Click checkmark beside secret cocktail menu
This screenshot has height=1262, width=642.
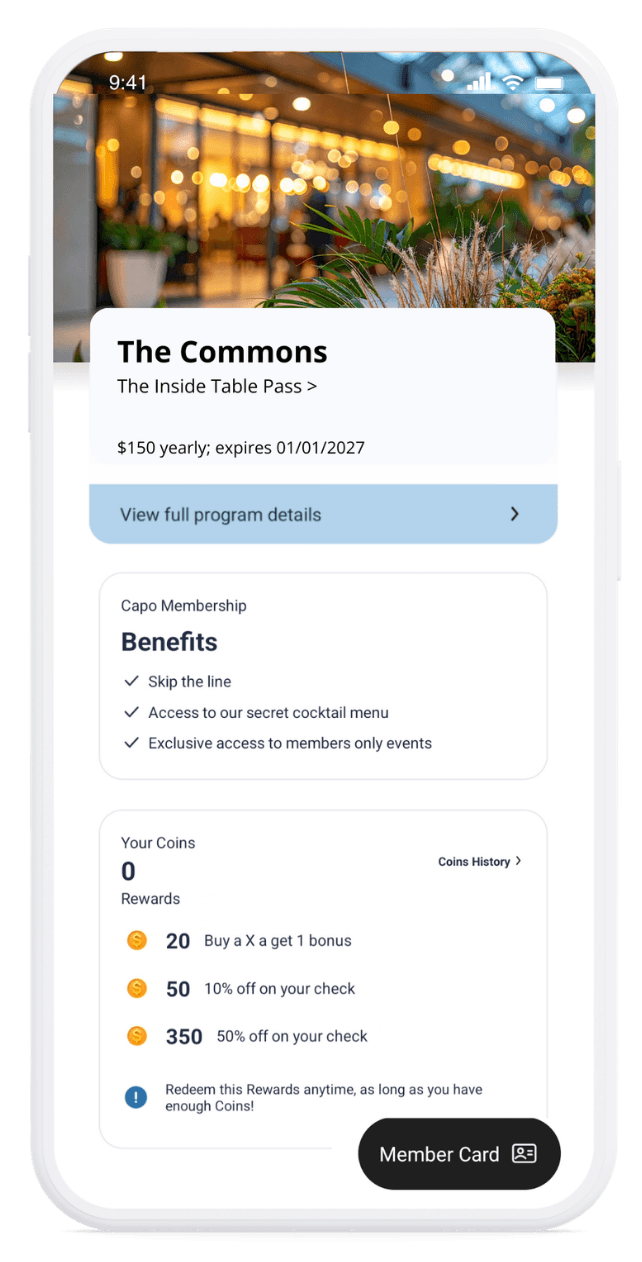click(131, 712)
